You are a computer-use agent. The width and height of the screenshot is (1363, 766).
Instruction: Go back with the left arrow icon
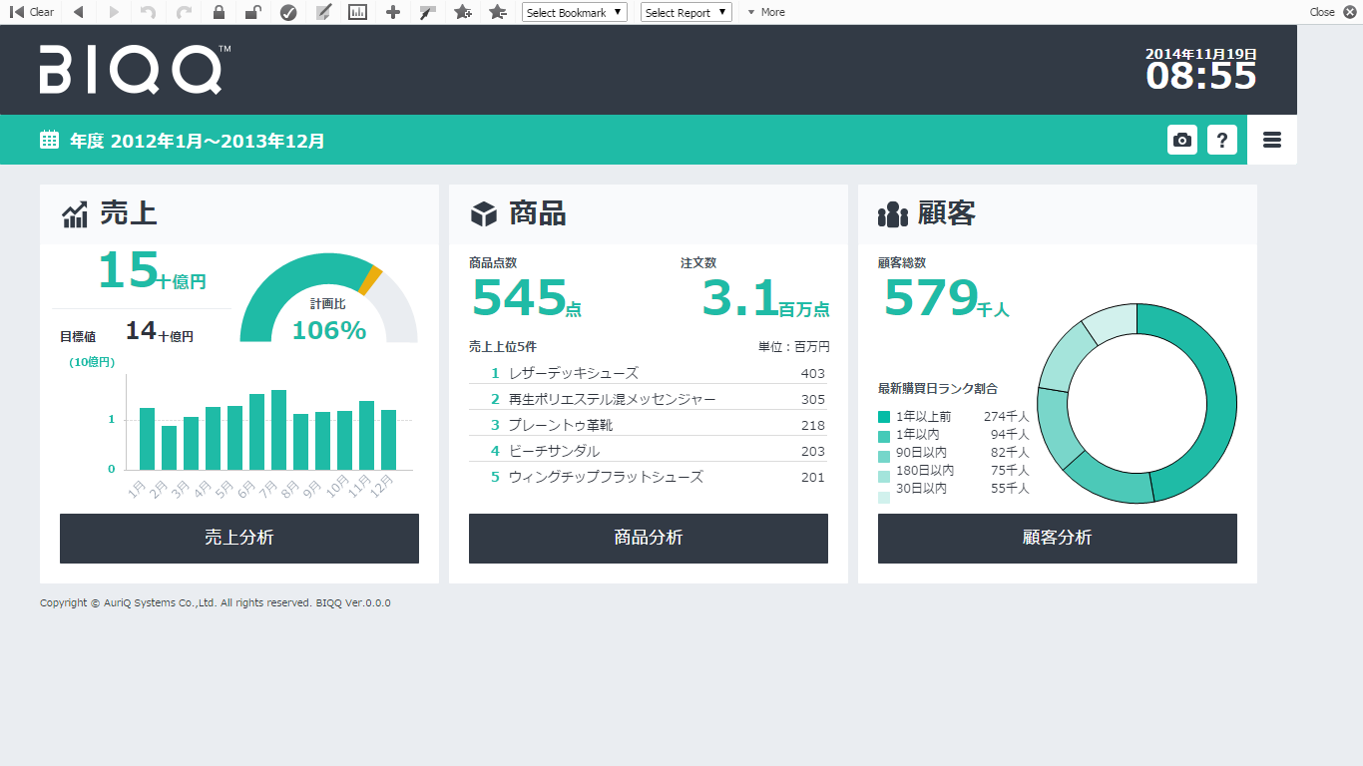(x=78, y=12)
